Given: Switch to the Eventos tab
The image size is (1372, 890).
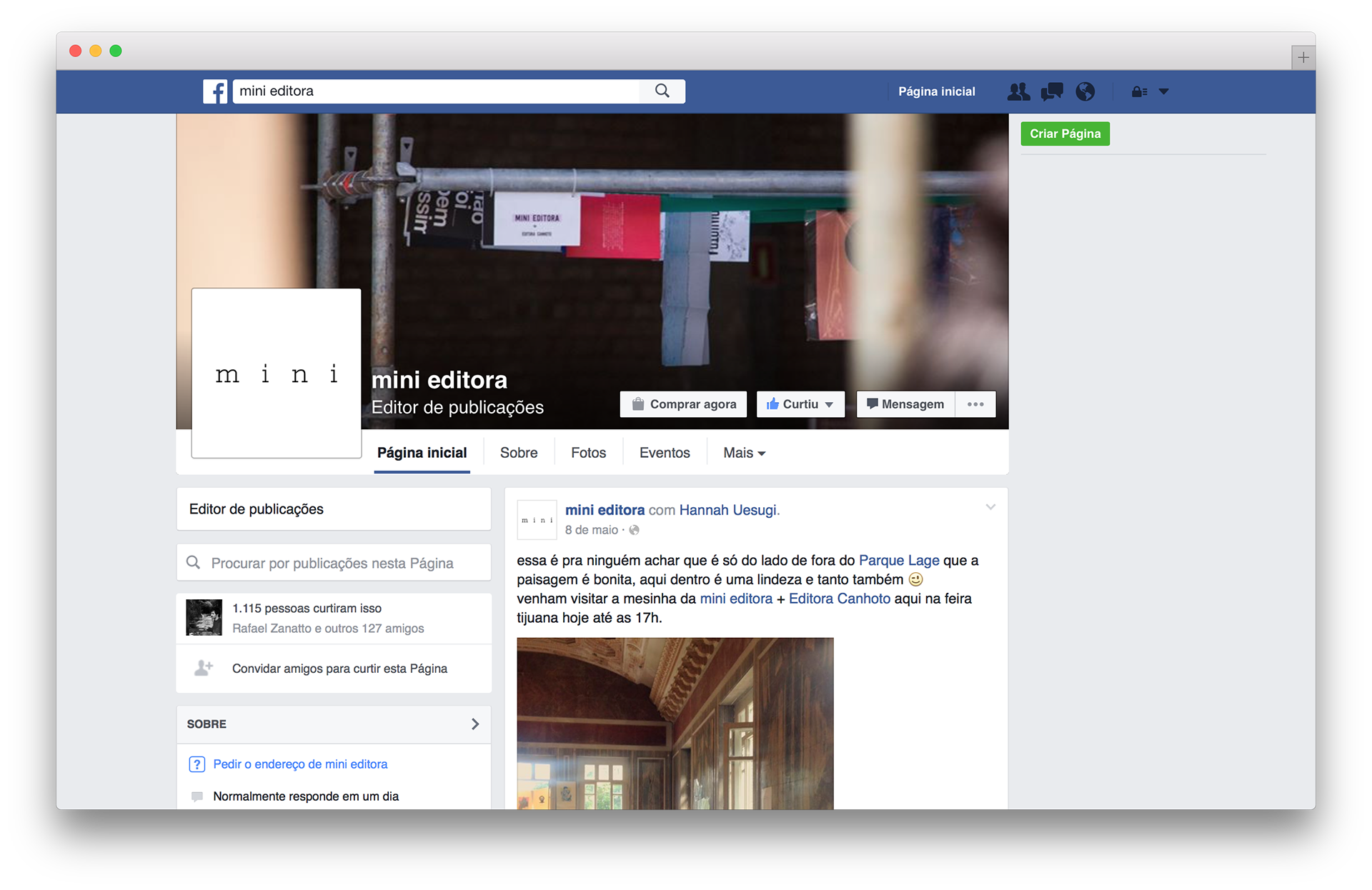Looking at the screenshot, I should [x=665, y=453].
